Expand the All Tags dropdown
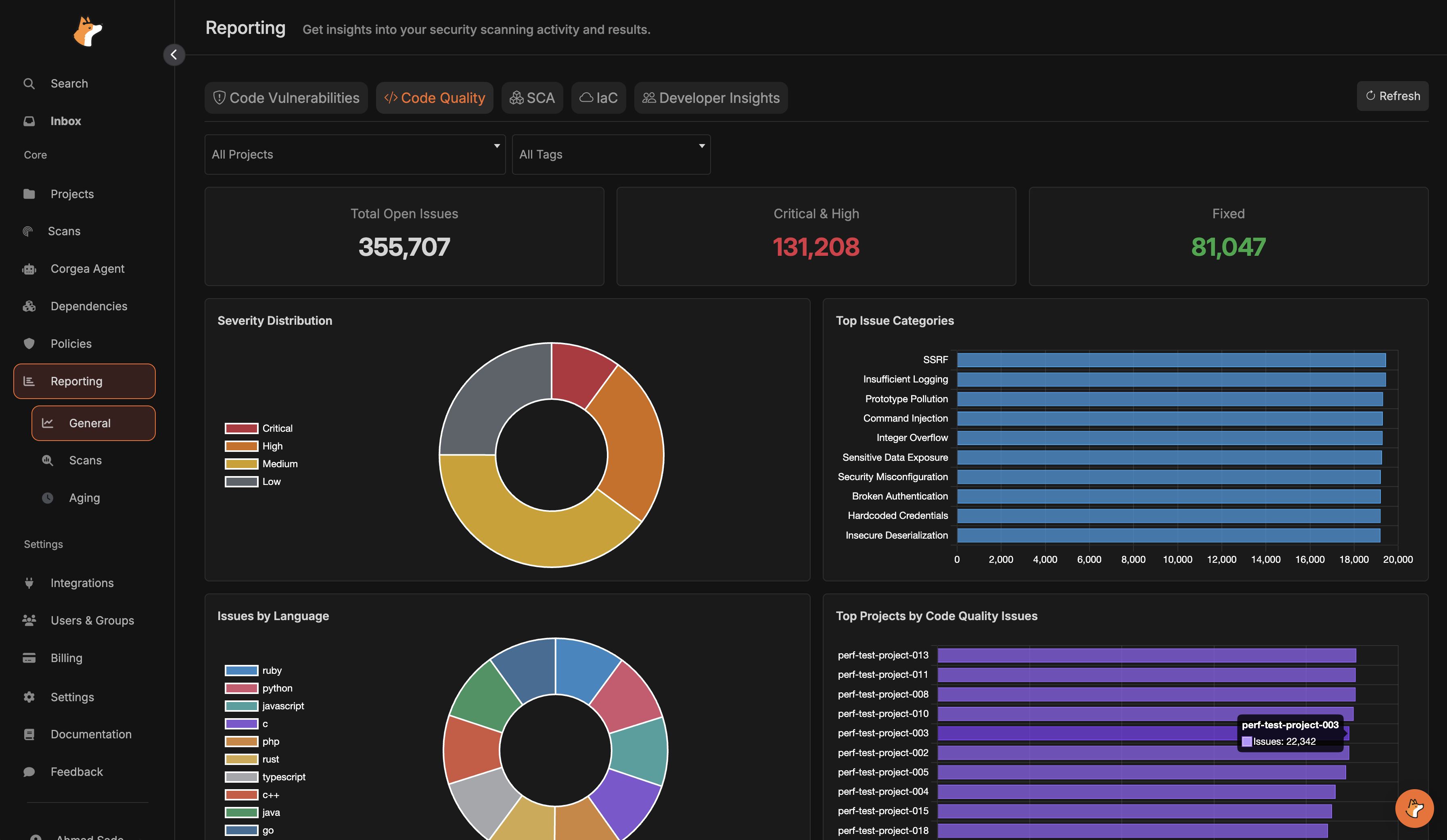The height and width of the screenshot is (840, 1447). tap(611, 155)
